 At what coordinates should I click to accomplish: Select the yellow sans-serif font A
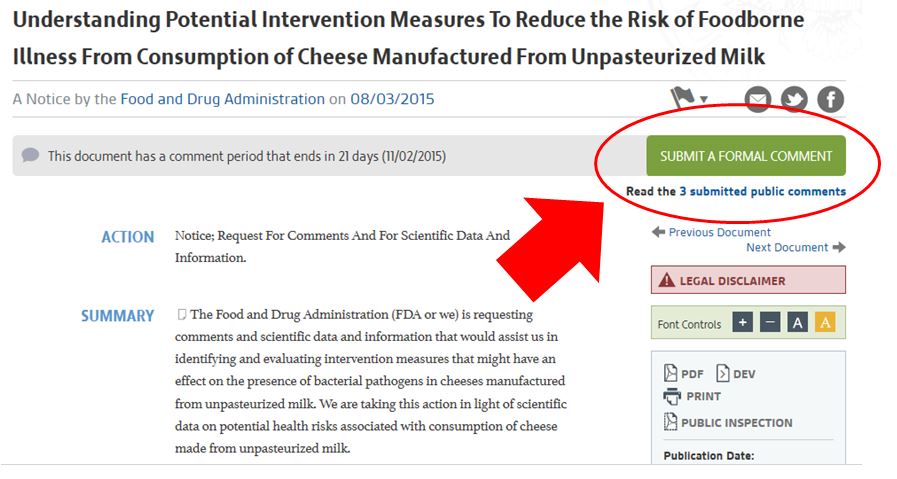(x=825, y=323)
